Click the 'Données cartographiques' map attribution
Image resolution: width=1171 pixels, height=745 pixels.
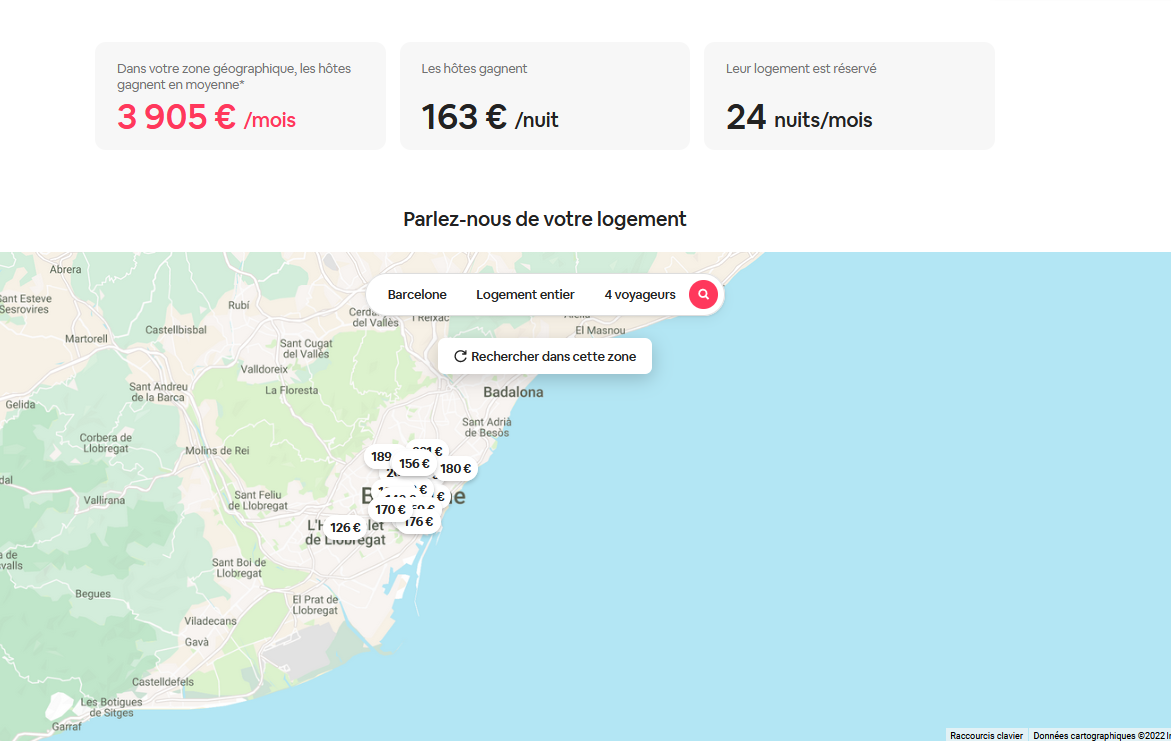point(1099,736)
